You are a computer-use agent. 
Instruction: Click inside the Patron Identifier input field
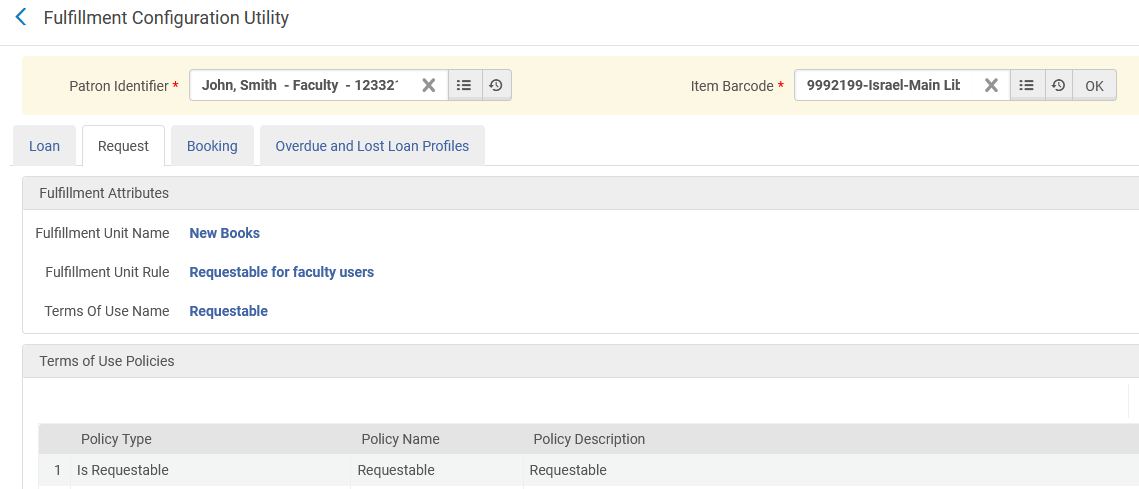(x=300, y=86)
